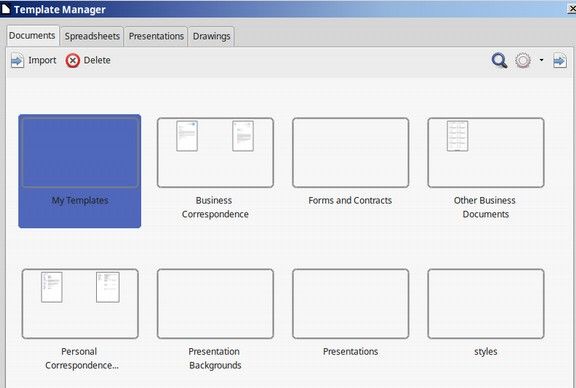Click the My Templates label text

point(80,201)
